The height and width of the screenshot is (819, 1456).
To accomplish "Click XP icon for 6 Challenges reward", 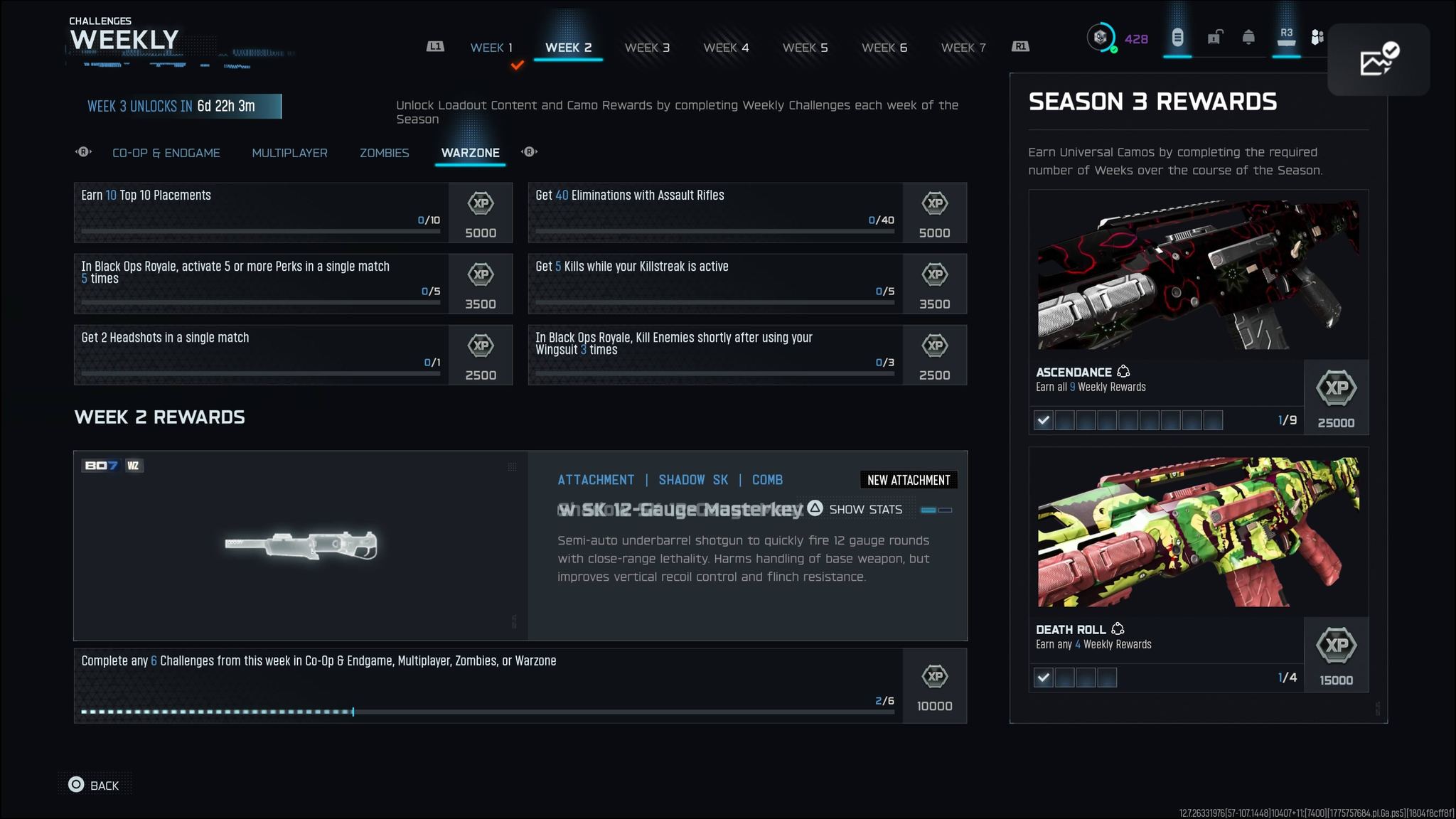I will [935, 676].
